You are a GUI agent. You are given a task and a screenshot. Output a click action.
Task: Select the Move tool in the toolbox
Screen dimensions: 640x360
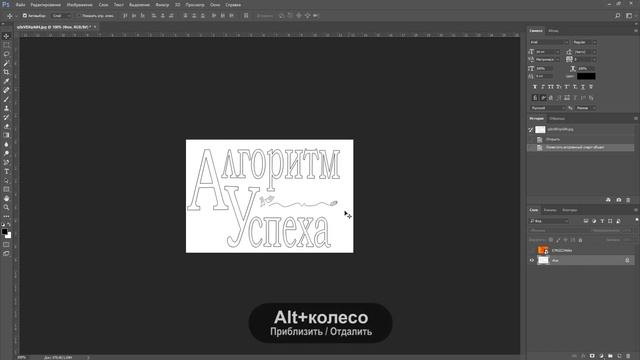(x=6, y=36)
